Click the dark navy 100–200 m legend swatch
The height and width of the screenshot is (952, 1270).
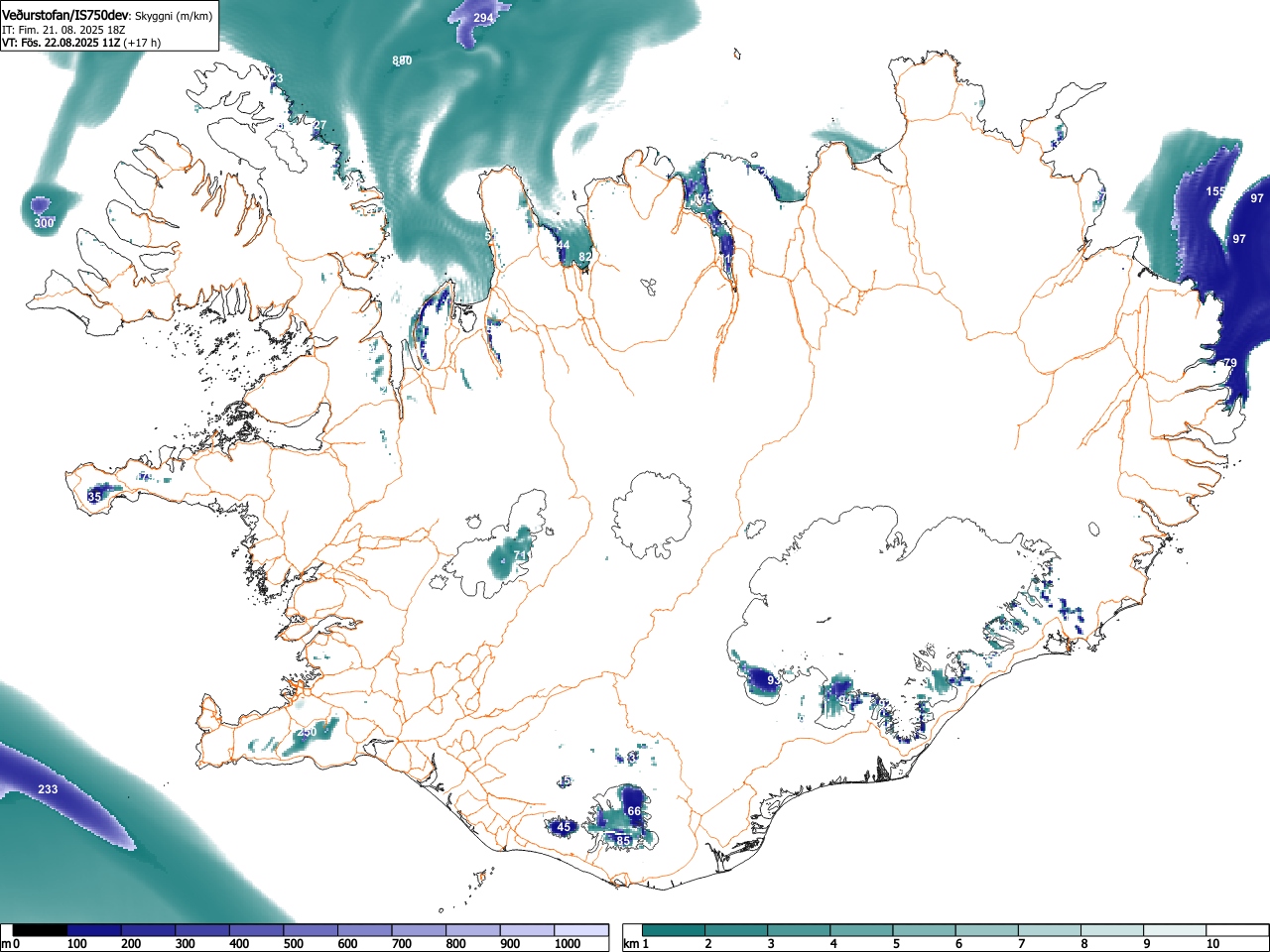94,930
